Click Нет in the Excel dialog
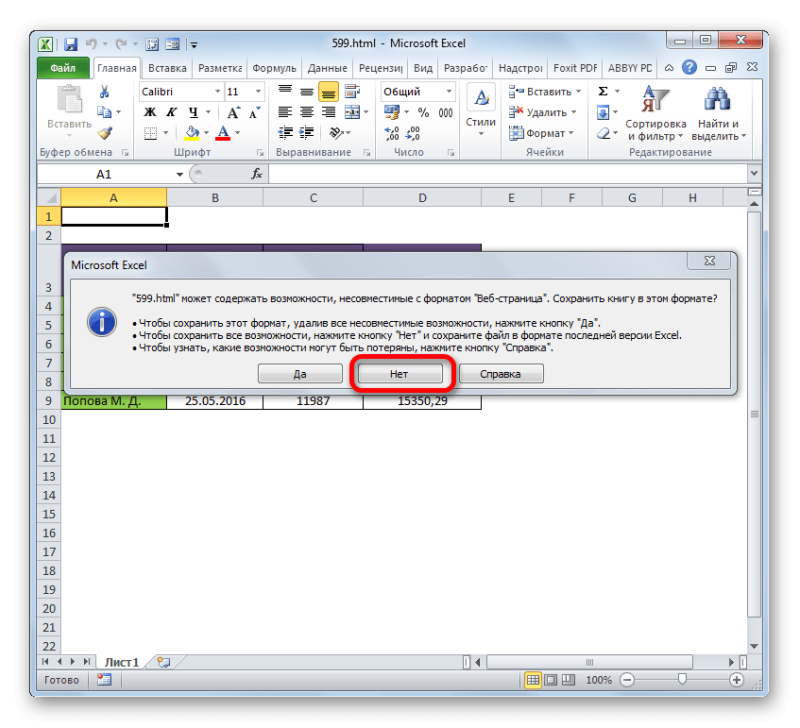The image size is (800, 728). (399, 374)
